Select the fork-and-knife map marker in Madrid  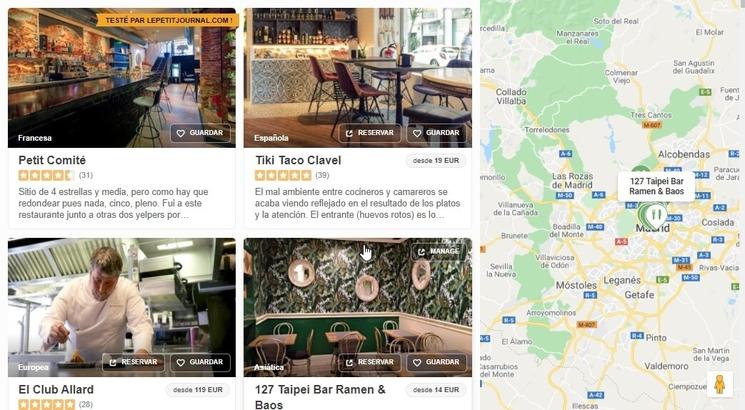[x=656, y=215]
